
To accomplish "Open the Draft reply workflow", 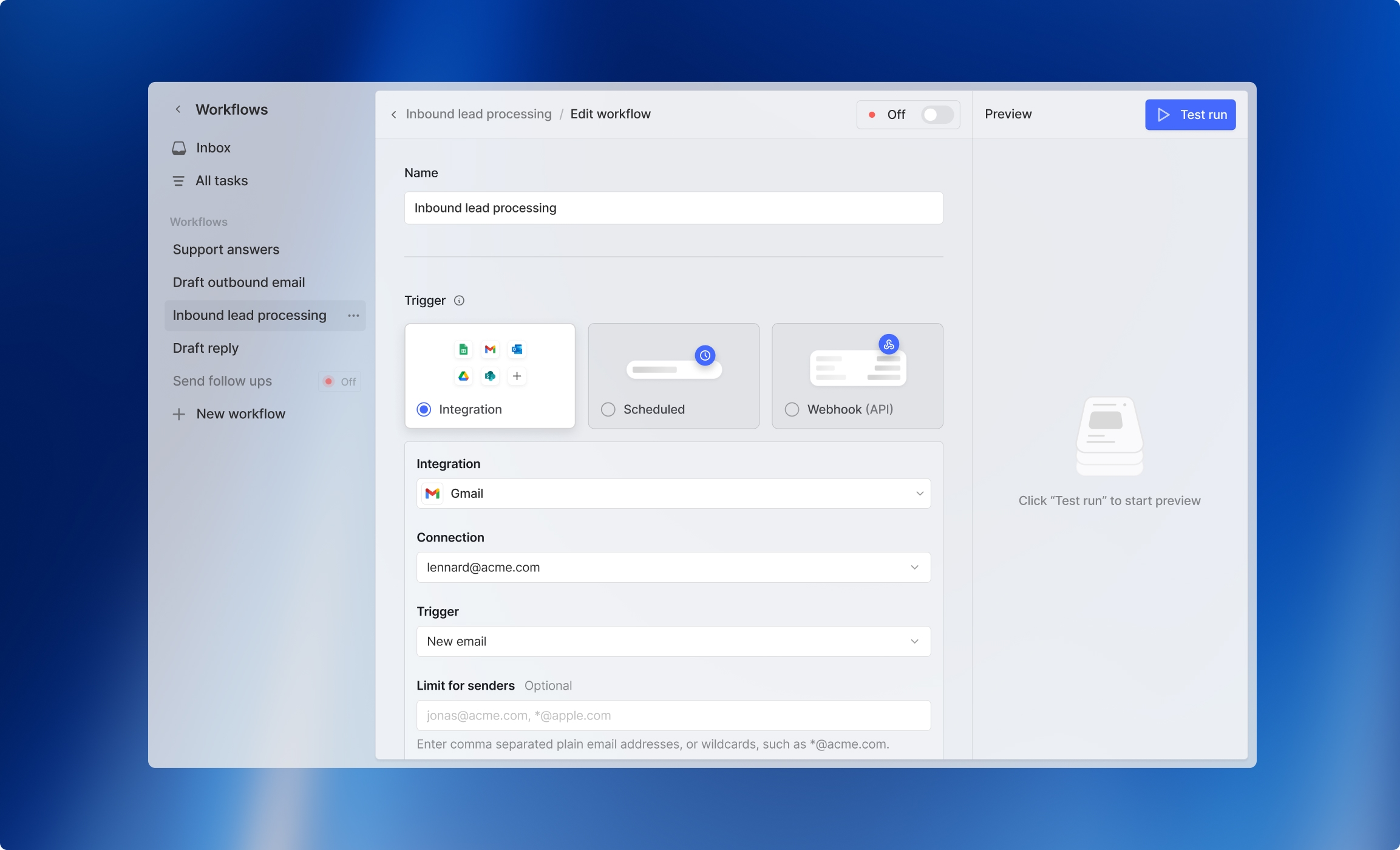I will pyautogui.click(x=205, y=348).
